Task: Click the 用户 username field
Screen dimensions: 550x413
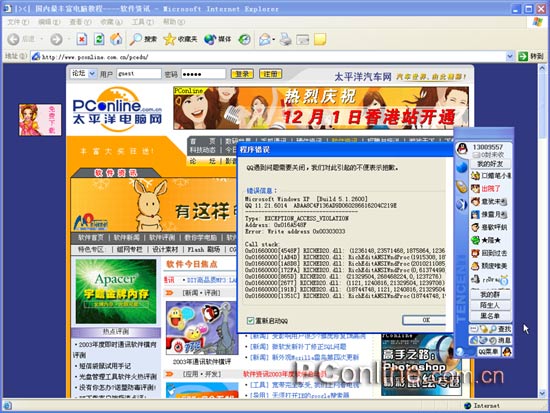Action: click(139, 74)
